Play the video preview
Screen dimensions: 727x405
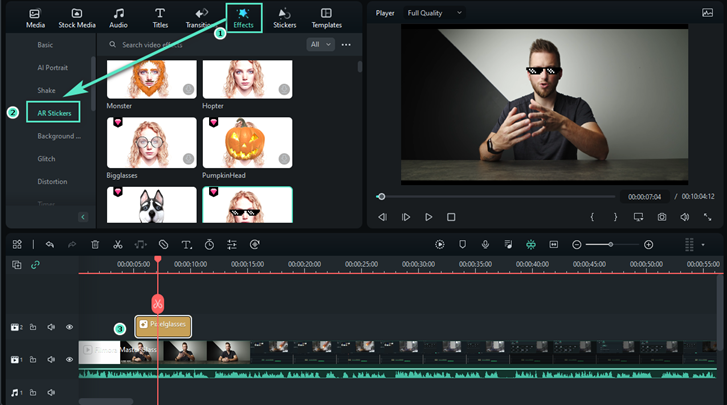tap(428, 217)
